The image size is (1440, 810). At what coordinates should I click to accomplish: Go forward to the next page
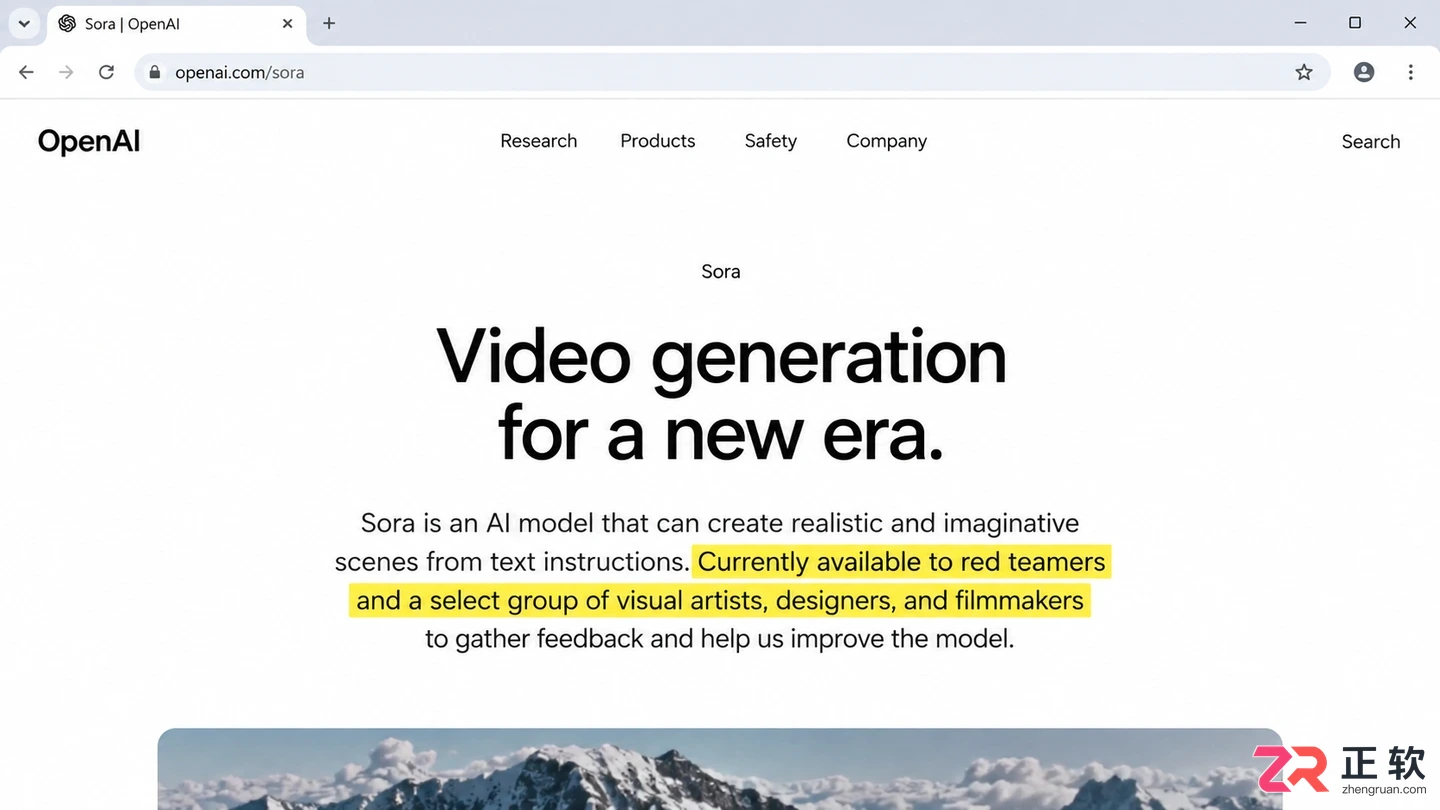point(66,72)
